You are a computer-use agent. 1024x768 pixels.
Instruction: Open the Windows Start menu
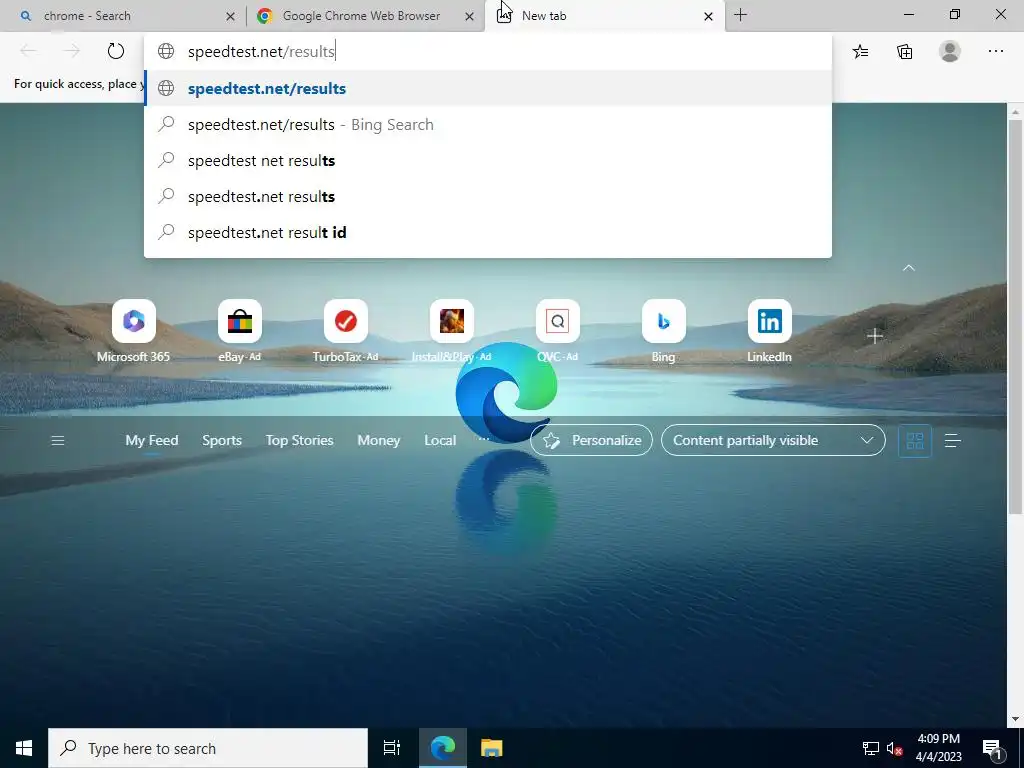(x=24, y=748)
